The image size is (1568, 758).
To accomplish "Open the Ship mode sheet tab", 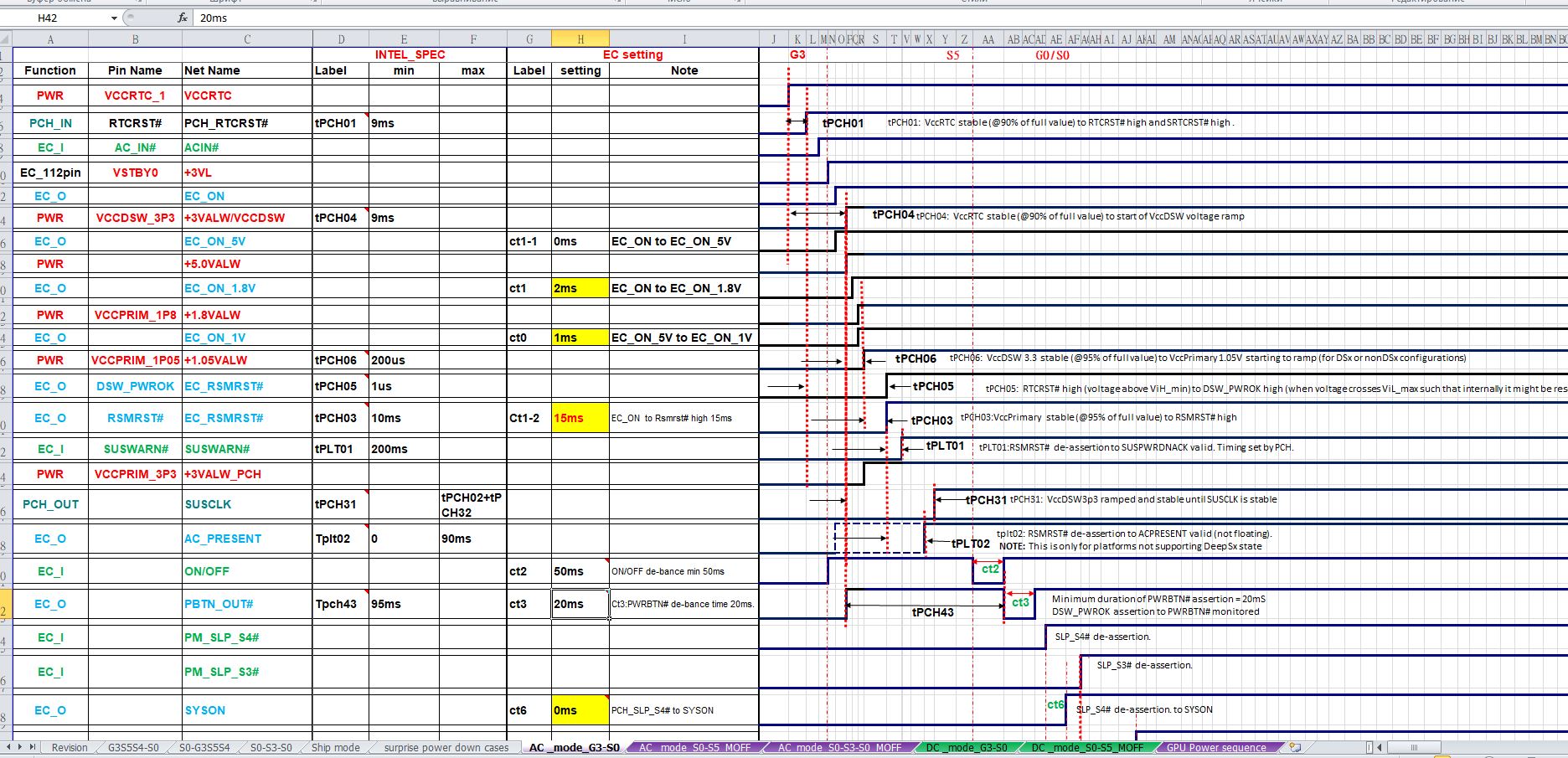I will [x=335, y=748].
